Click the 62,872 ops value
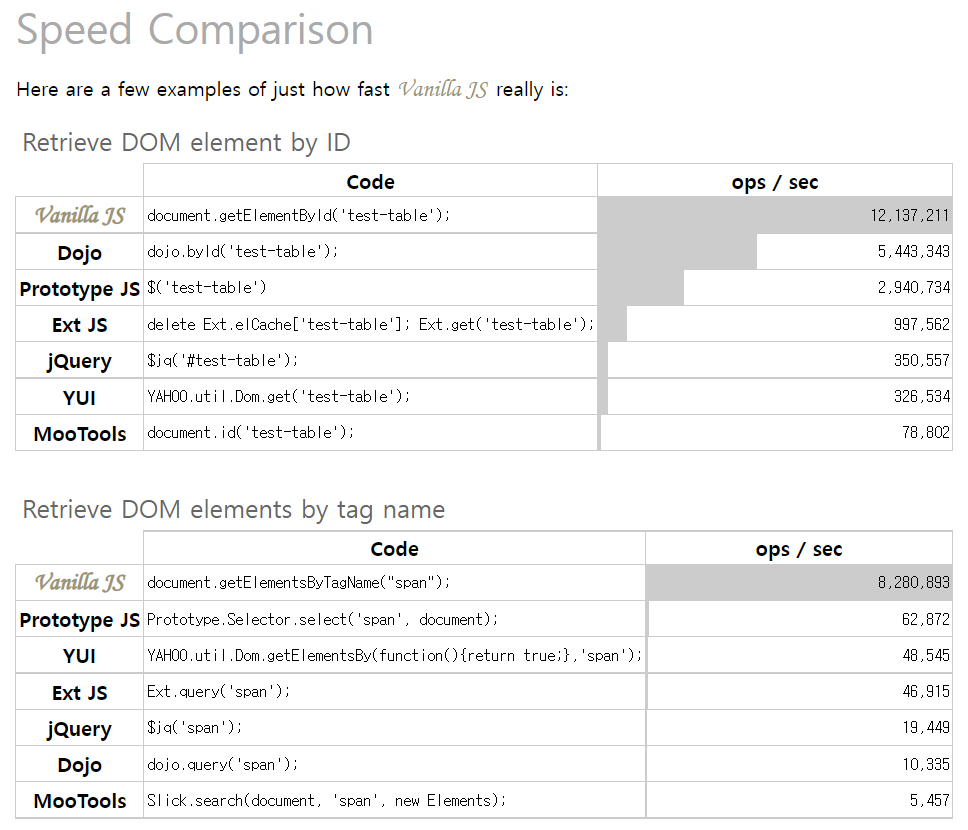Screen dimensions: 968x830 pos(925,619)
